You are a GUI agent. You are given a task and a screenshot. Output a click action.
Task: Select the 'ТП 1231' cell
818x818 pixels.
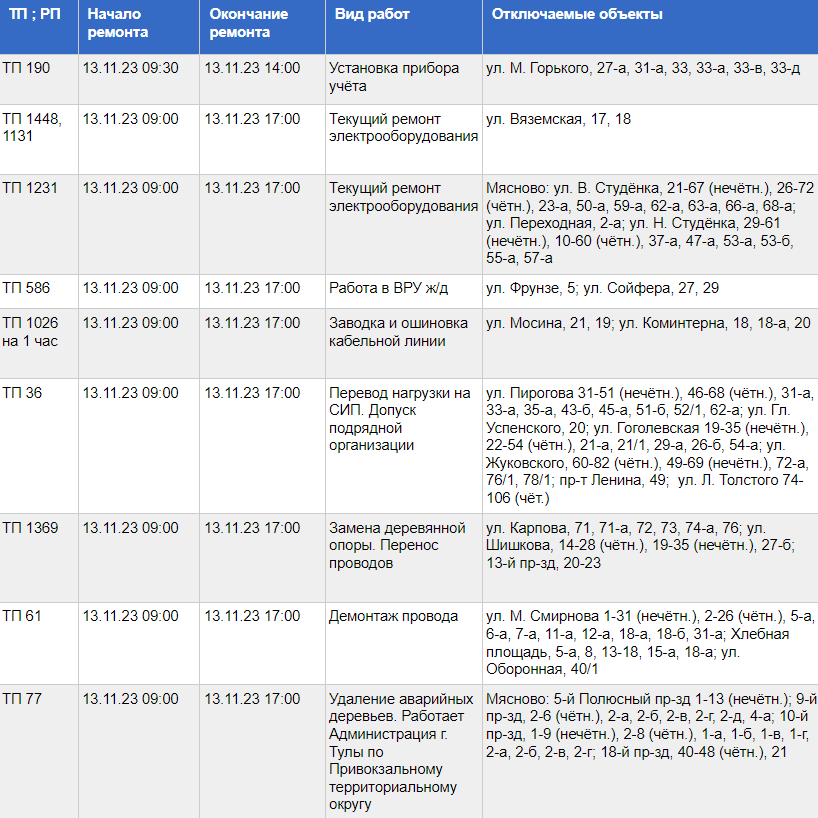click(39, 224)
